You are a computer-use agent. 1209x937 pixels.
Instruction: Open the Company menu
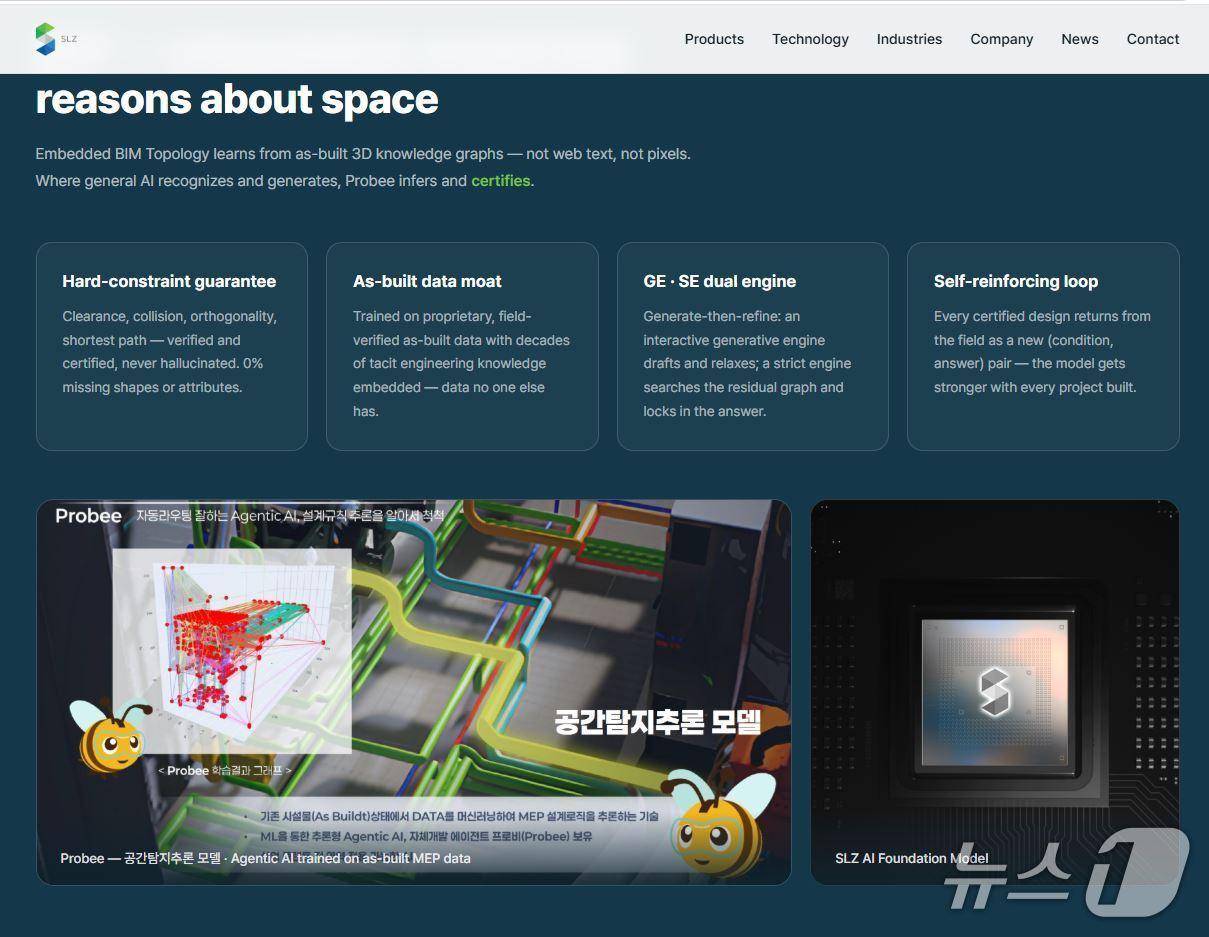[x=1001, y=39]
